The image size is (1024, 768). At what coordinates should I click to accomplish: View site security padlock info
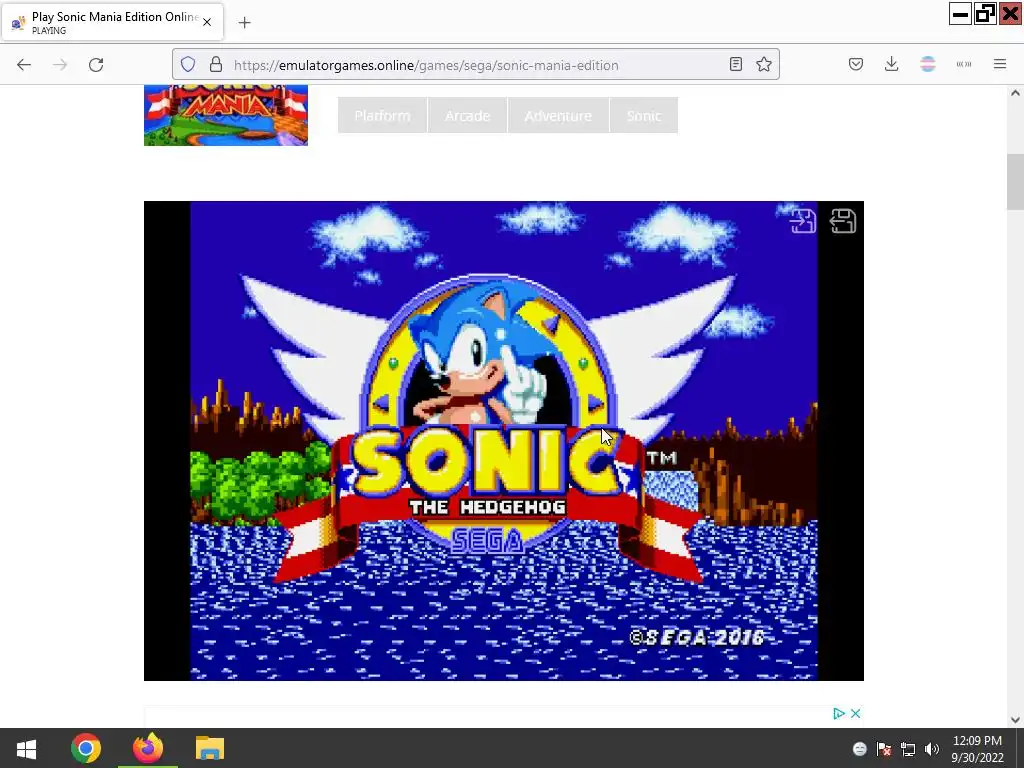click(216, 65)
